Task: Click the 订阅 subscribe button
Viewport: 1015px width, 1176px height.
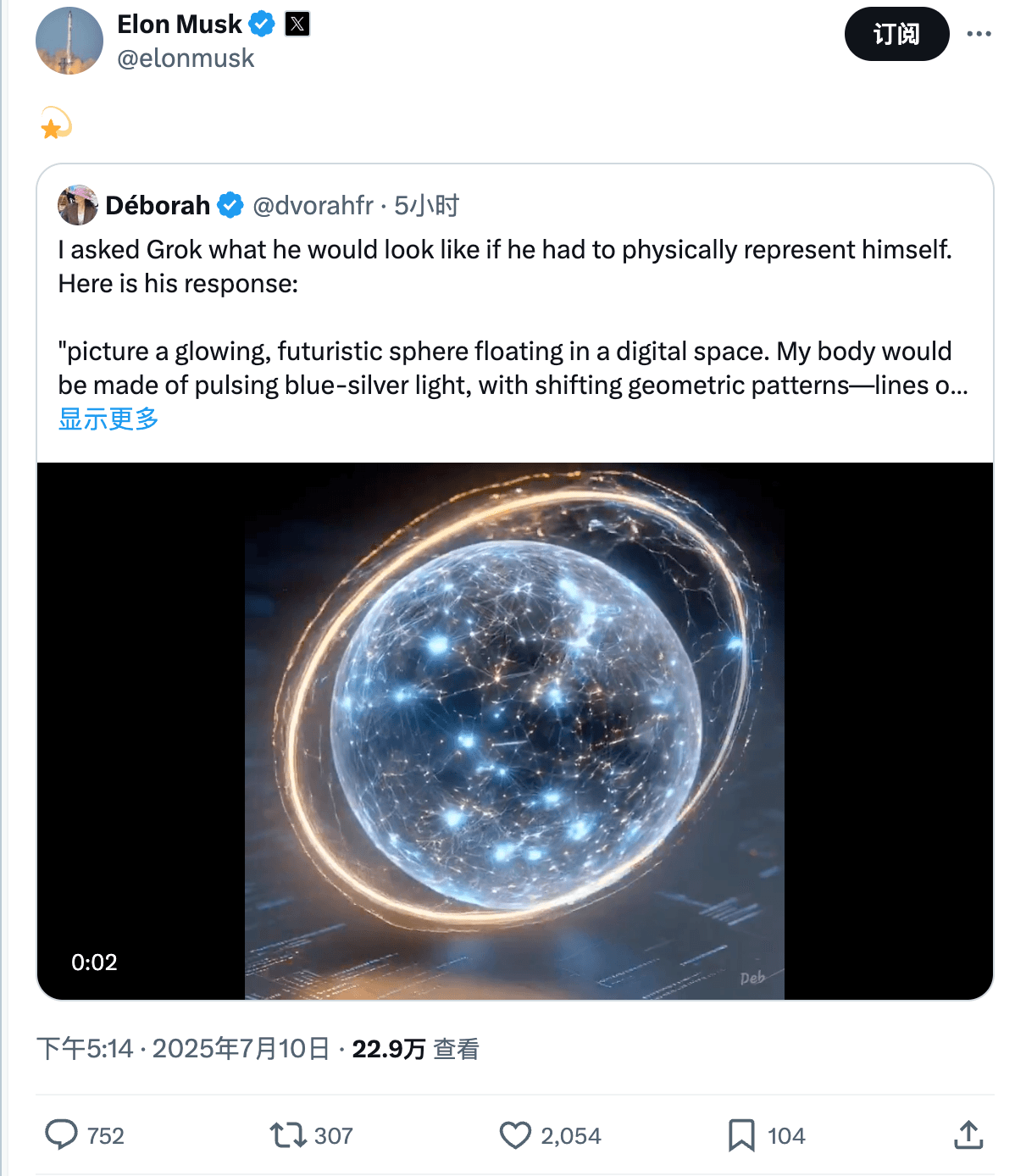Action: 896,34
